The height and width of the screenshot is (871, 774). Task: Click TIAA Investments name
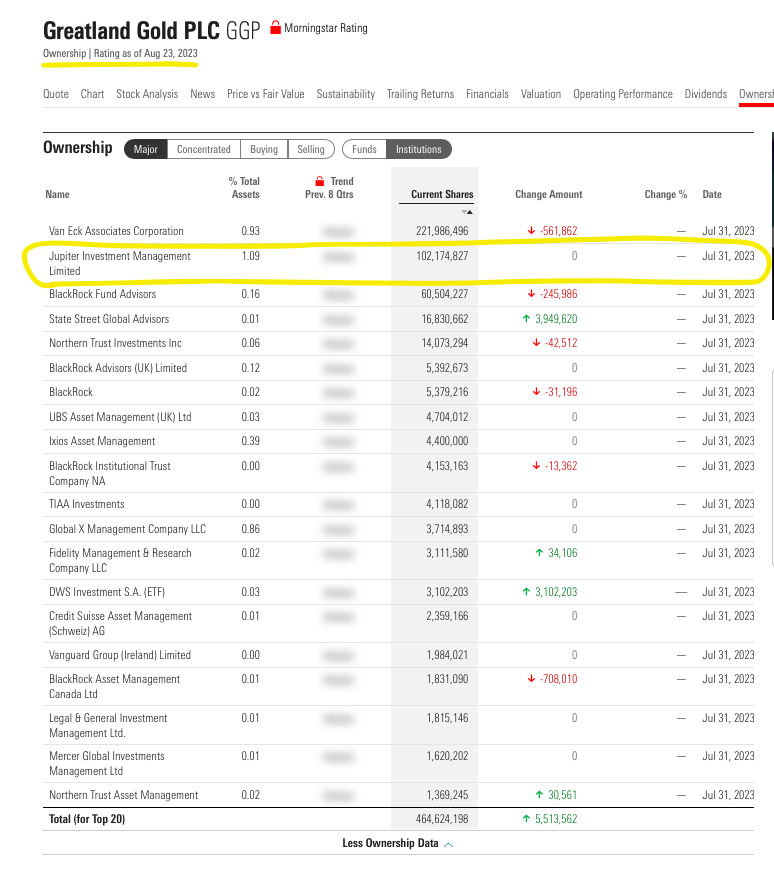click(87, 504)
